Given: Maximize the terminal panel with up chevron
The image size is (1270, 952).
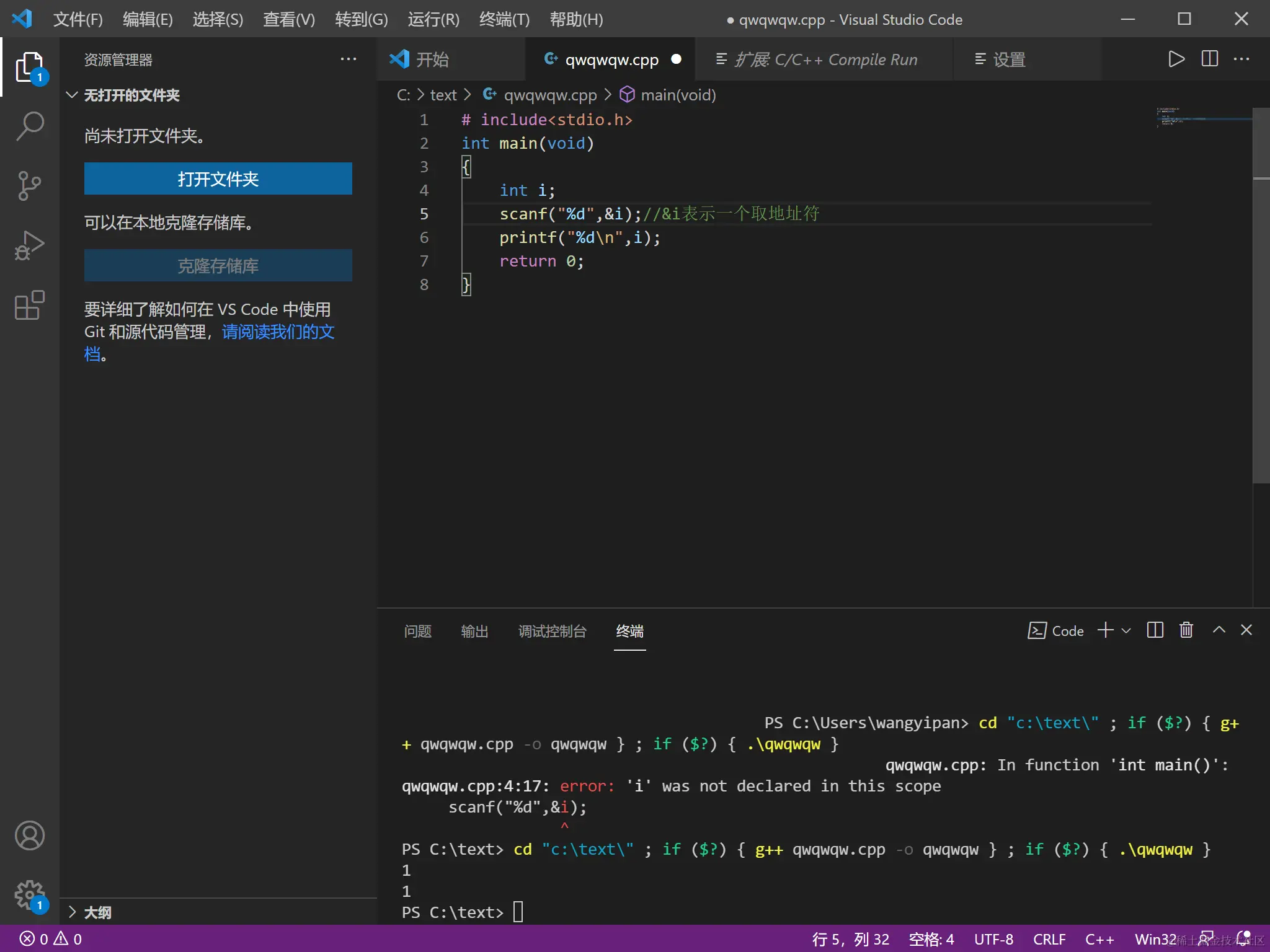Looking at the screenshot, I should pos(1219,630).
